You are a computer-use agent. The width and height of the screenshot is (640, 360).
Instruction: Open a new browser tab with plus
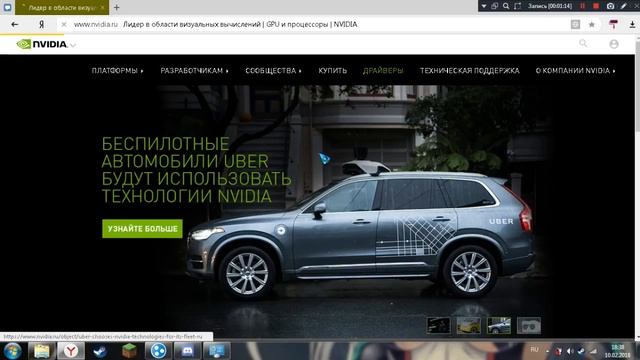117,7
